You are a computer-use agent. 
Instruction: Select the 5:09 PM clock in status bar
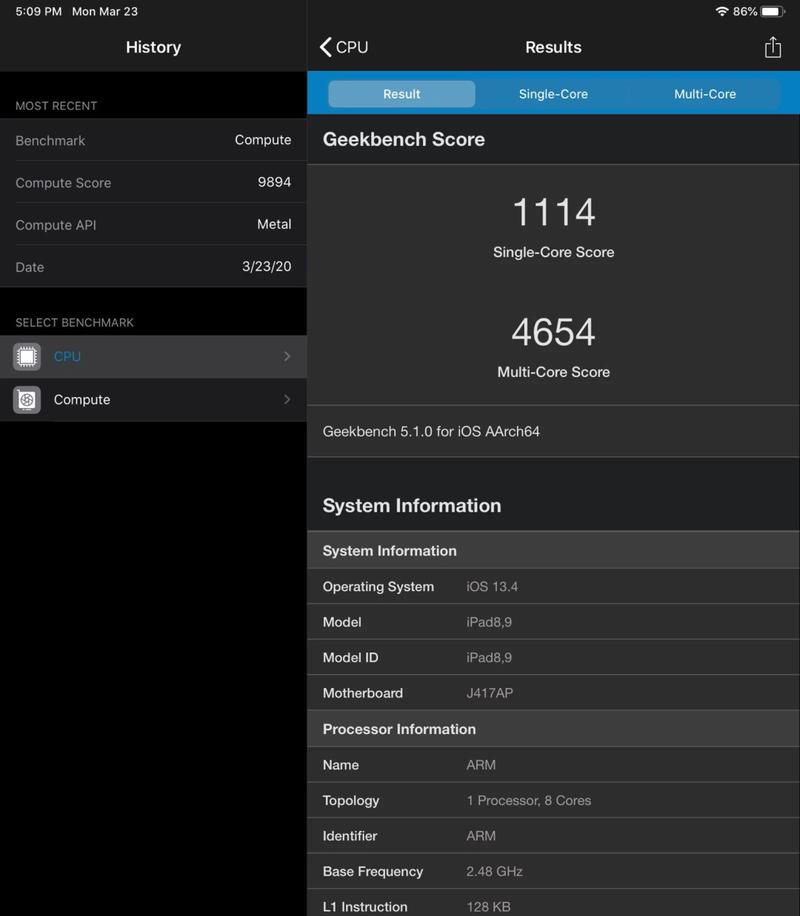point(39,11)
